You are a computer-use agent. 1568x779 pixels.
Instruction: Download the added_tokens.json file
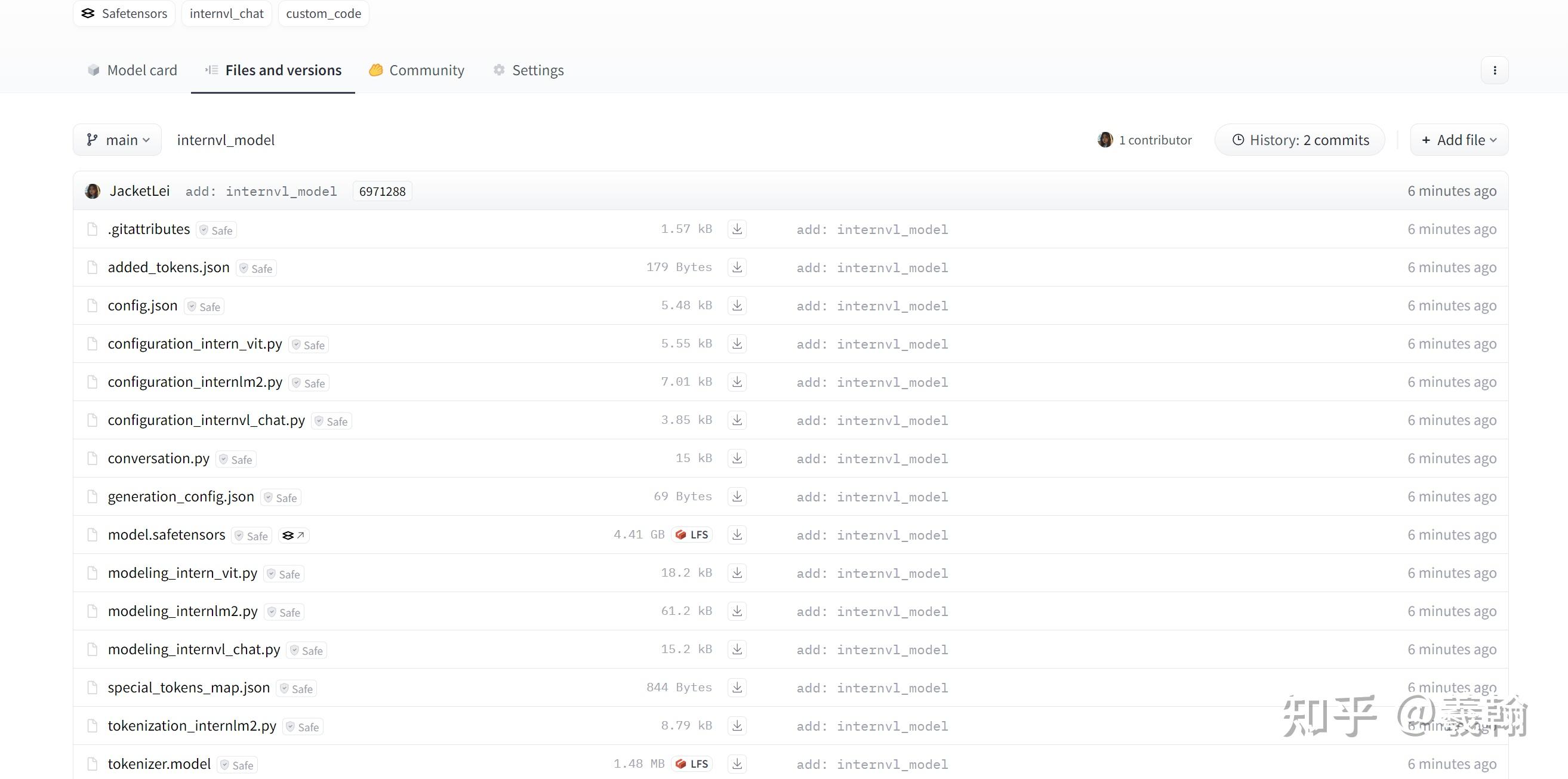[x=737, y=268]
